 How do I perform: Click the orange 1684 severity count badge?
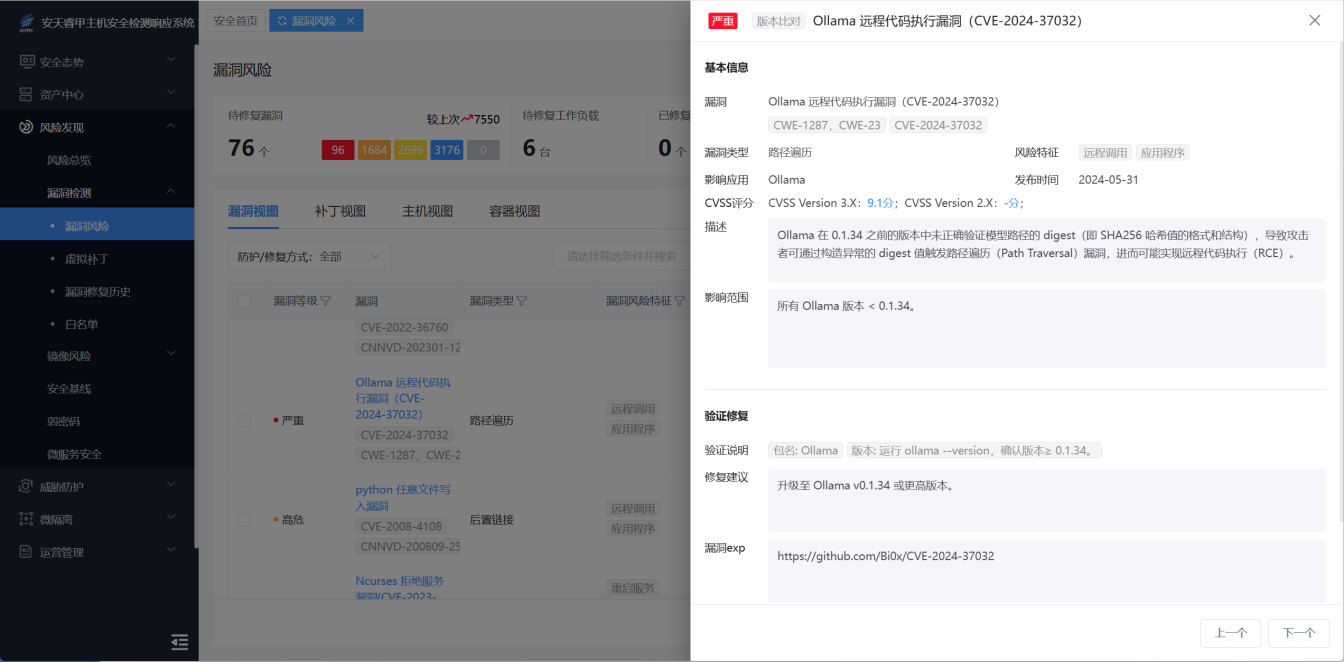[x=374, y=150]
